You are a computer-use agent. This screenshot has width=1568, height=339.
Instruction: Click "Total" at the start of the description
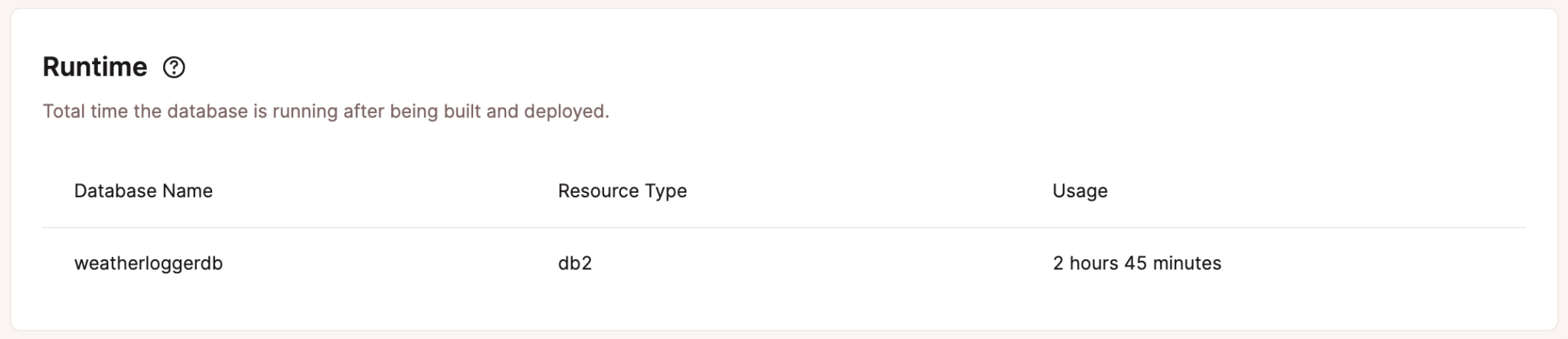point(64,112)
